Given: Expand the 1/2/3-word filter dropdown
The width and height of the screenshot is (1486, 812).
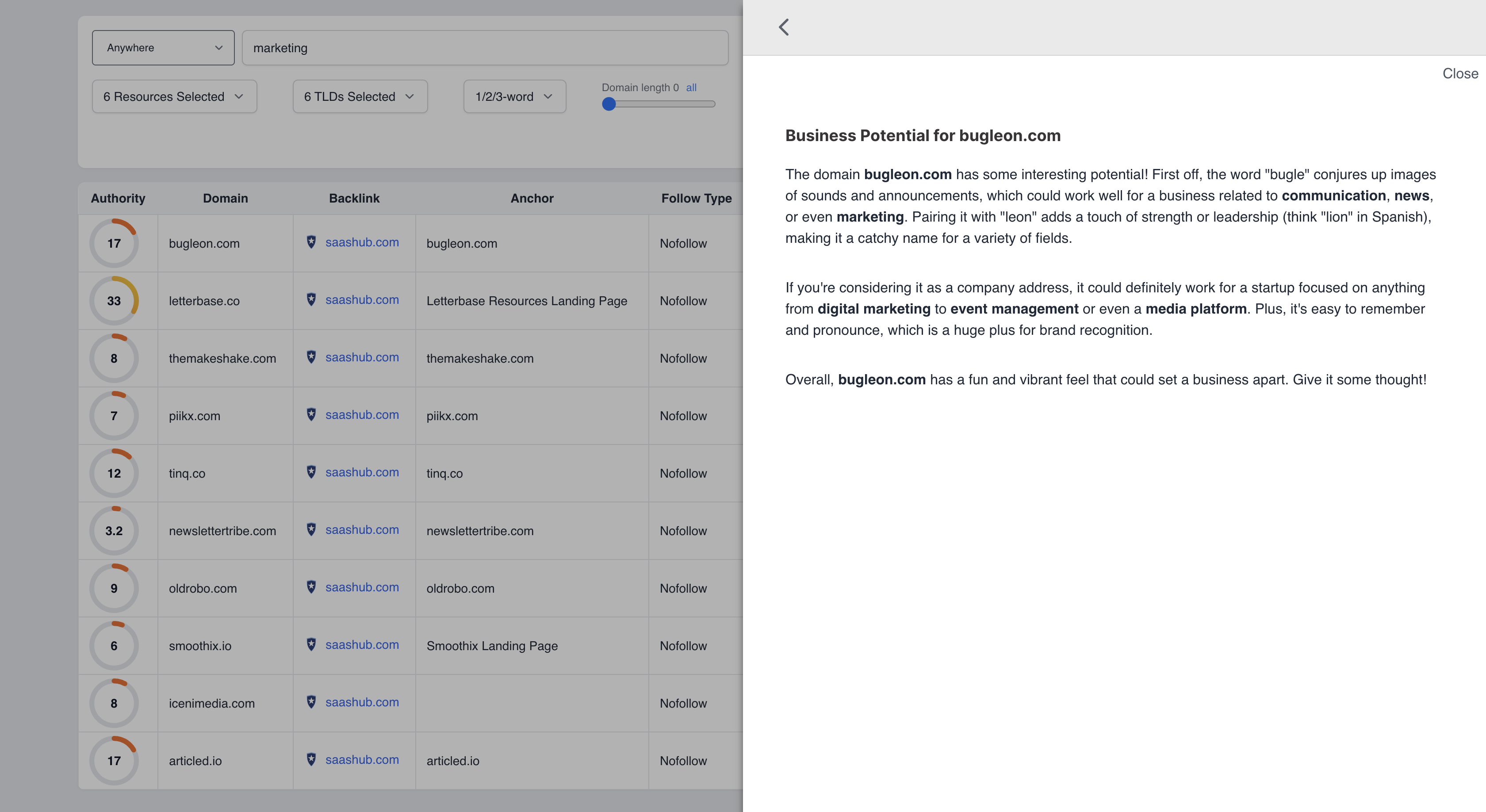Looking at the screenshot, I should 514,97.
